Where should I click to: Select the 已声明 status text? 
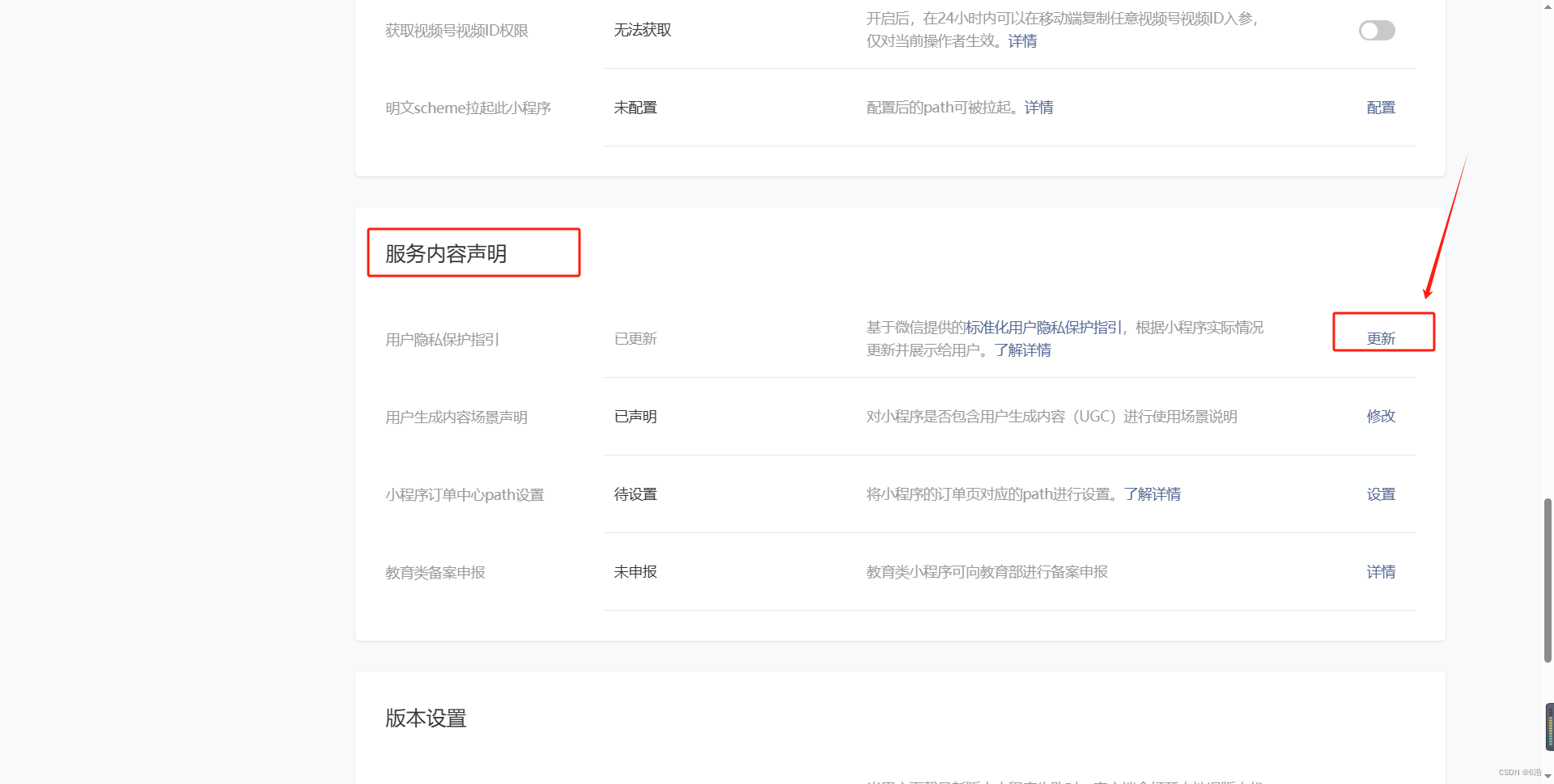pos(635,417)
